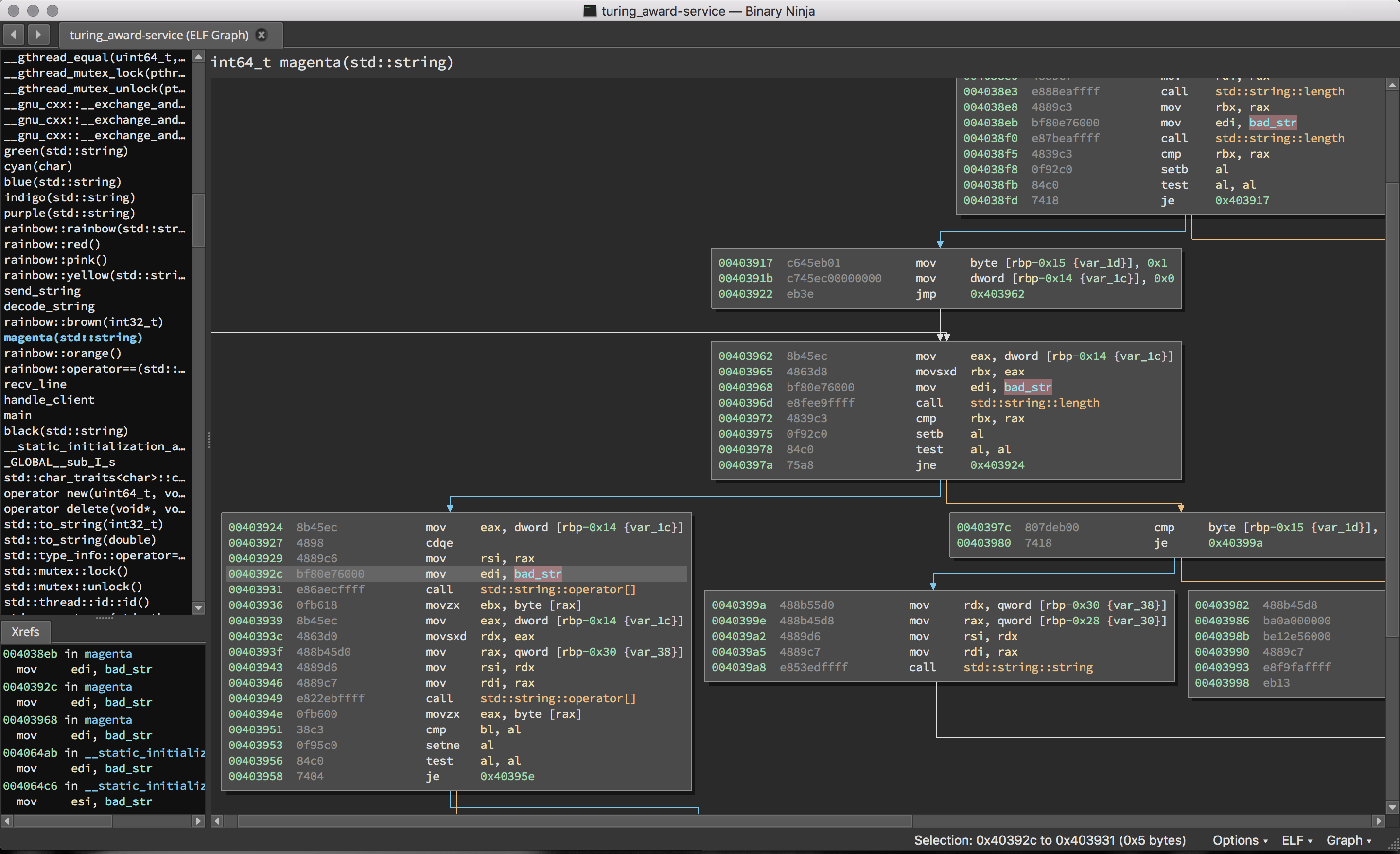Click the forward navigation arrow
Viewport: 1400px width, 854px height.
(x=38, y=35)
